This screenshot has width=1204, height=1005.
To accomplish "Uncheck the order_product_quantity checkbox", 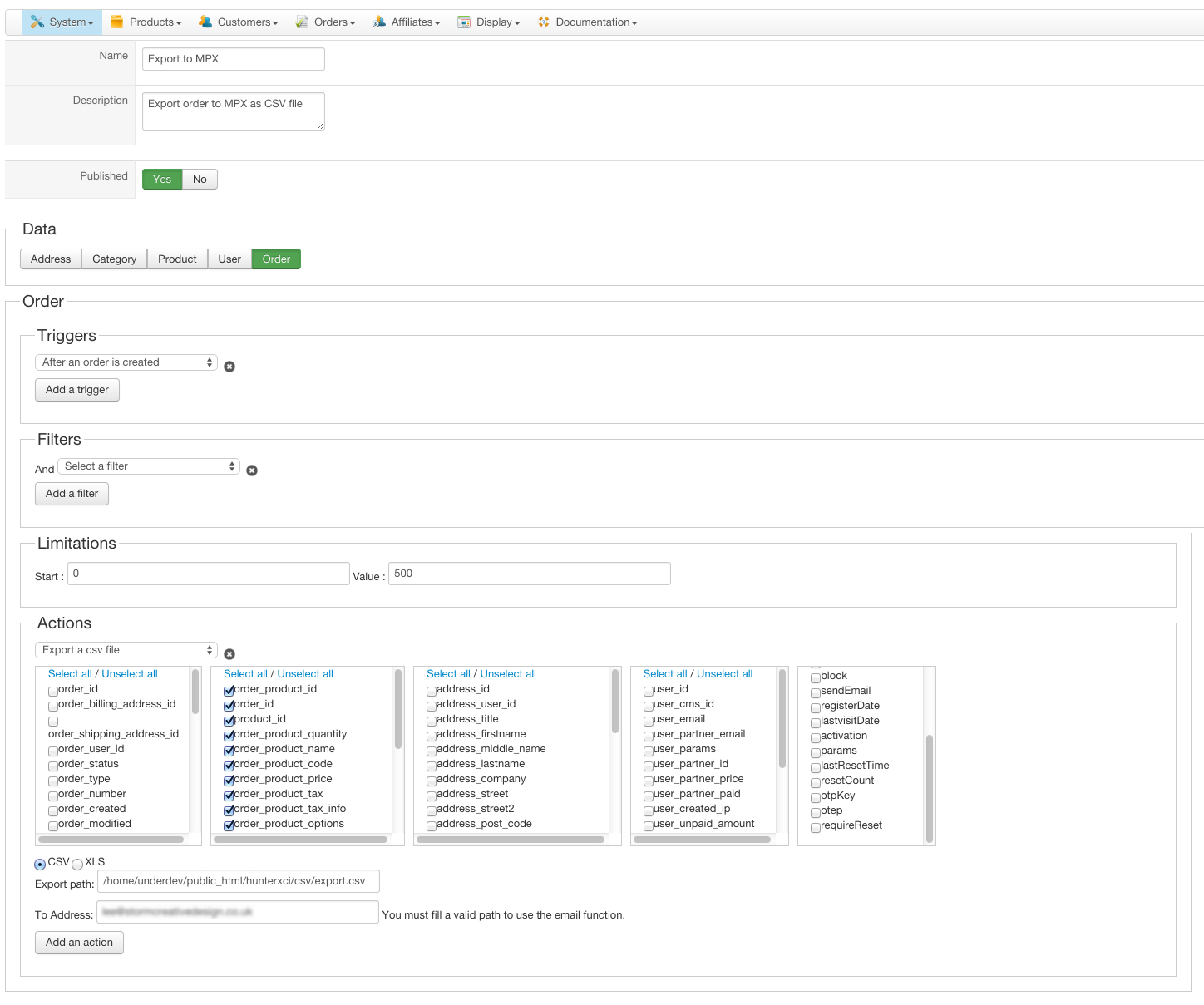I will point(229,736).
